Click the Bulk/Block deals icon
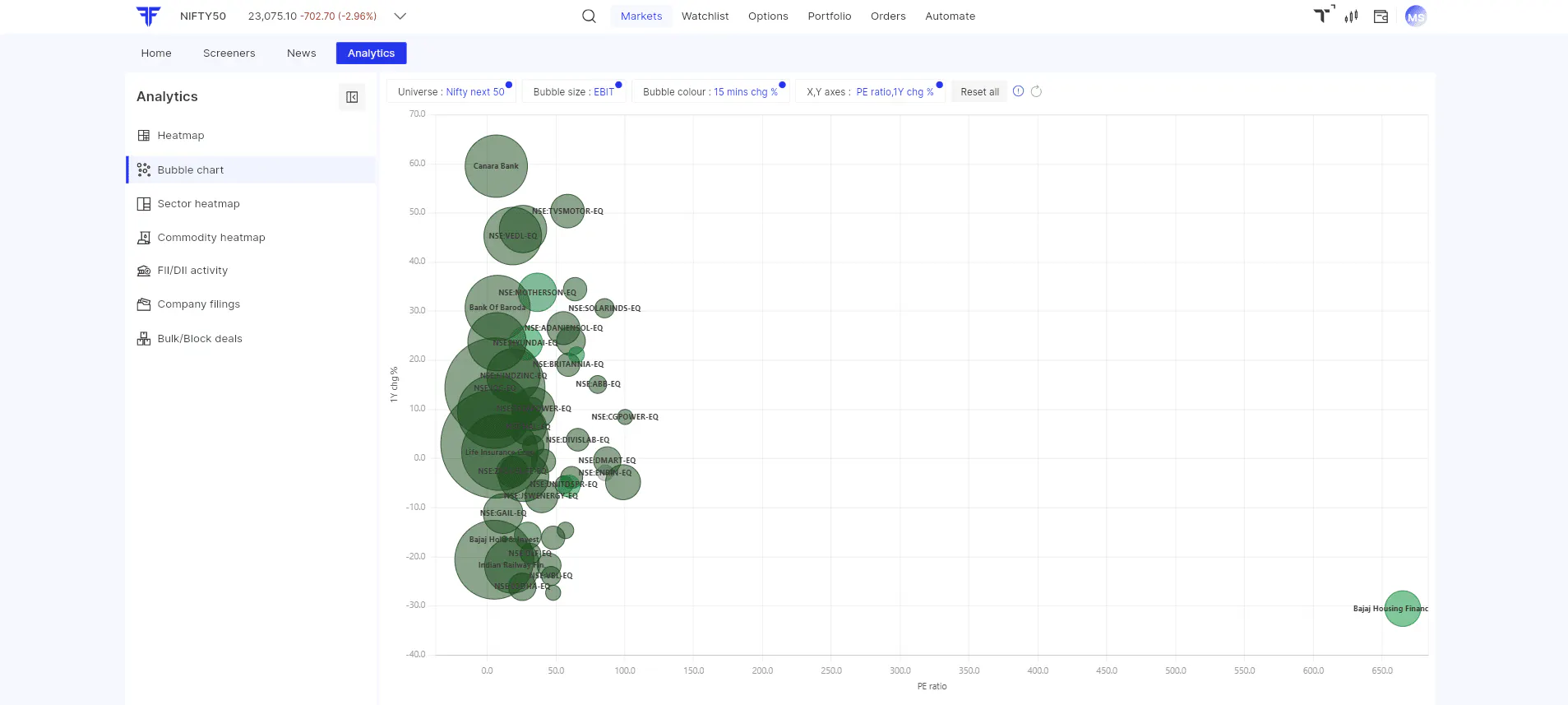The width and height of the screenshot is (1568, 705). 144,338
